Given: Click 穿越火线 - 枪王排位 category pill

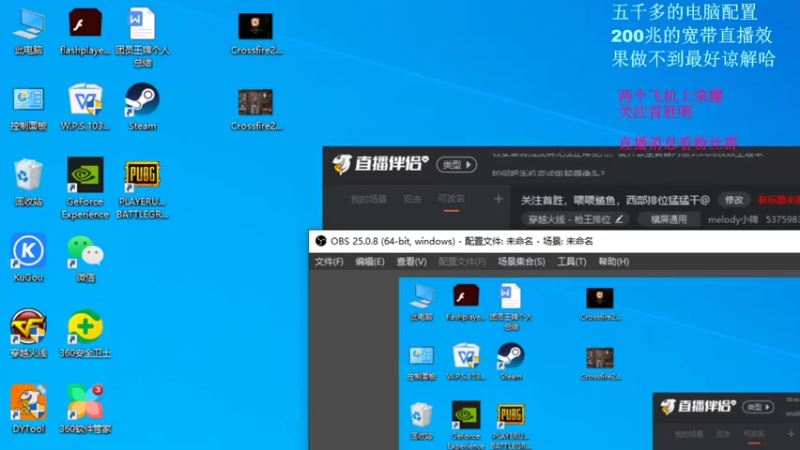Looking at the screenshot, I should pos(576,219).
